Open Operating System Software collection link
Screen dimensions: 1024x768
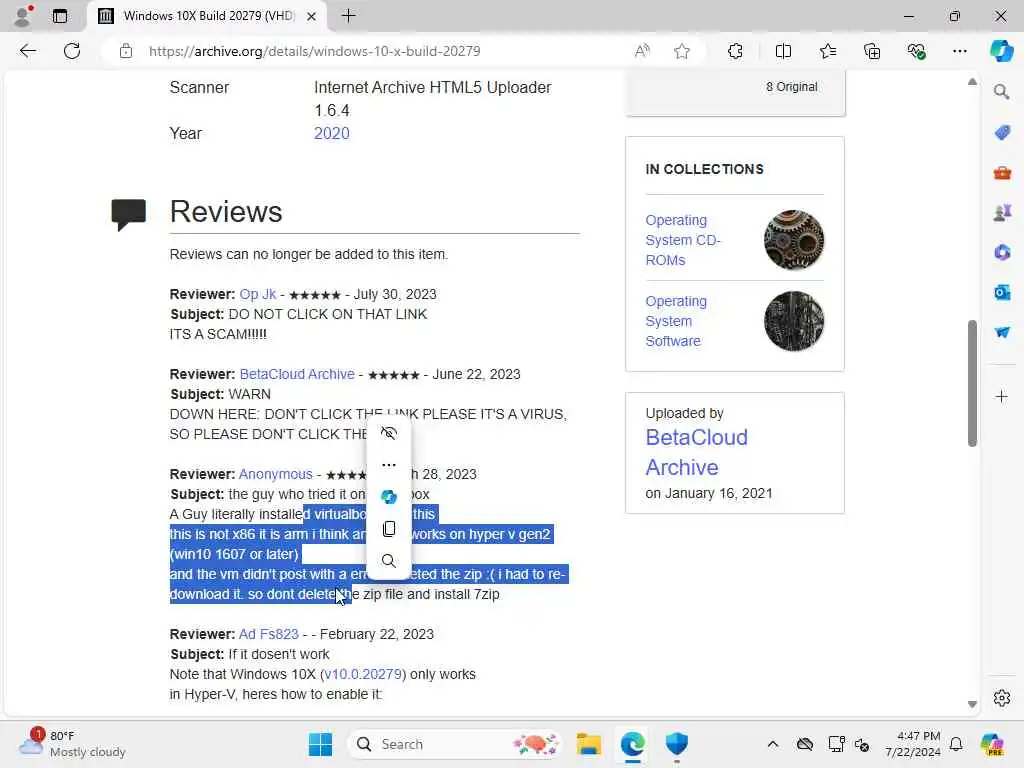pos(676,321)
